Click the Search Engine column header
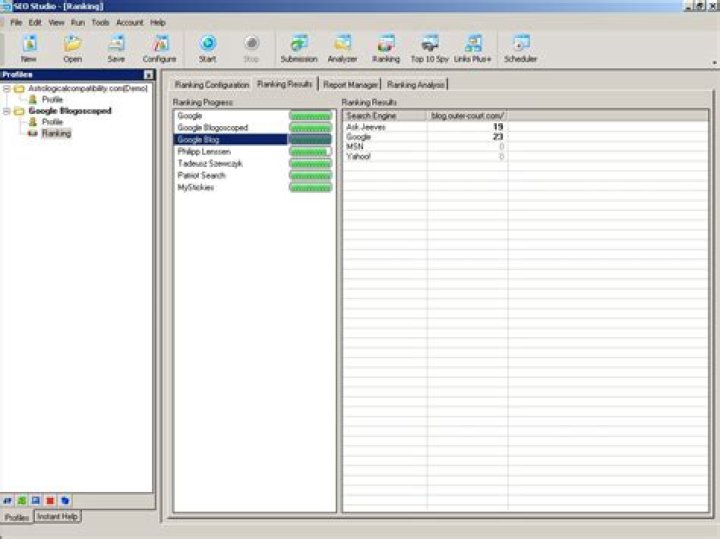The height and width of the screenshot is (539, 720). click(385, 116)
